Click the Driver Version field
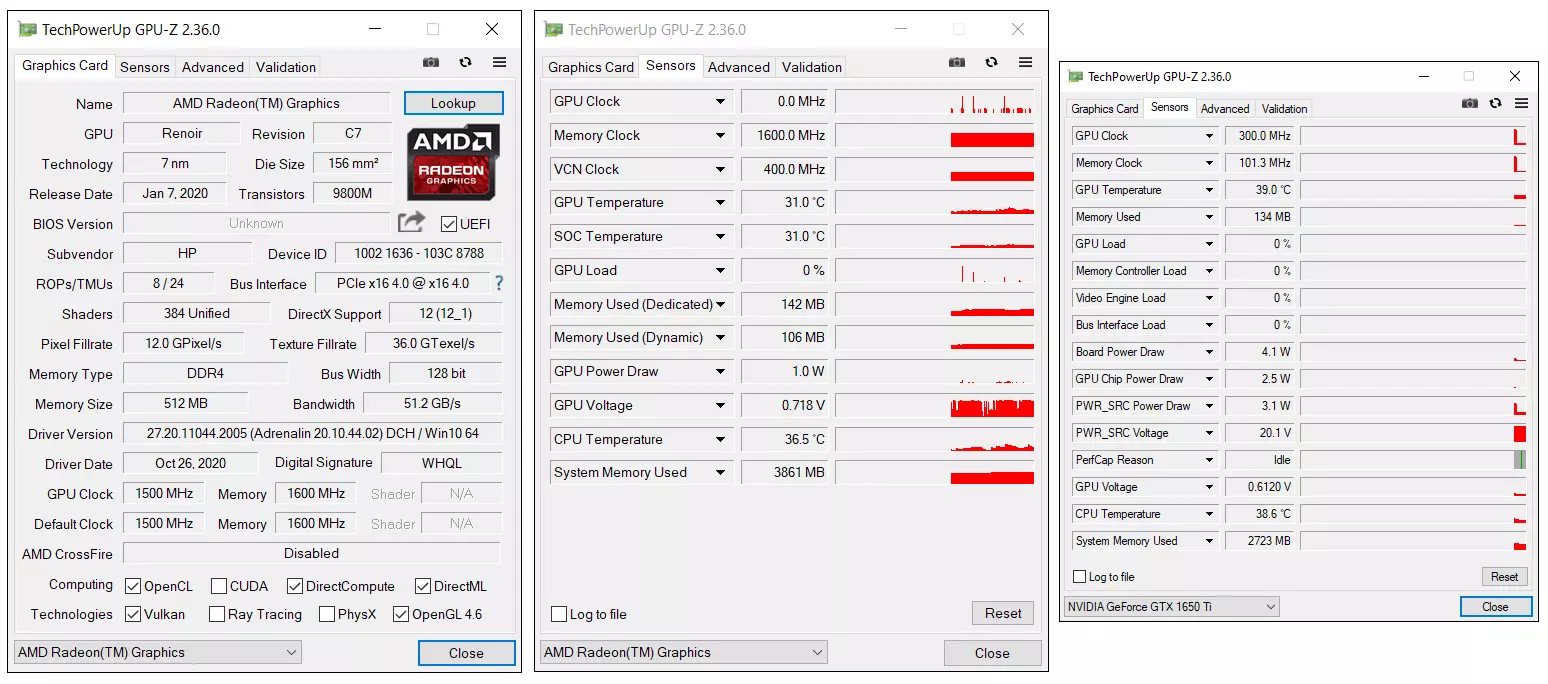The image size is (1548, 684). coord(312,434)
